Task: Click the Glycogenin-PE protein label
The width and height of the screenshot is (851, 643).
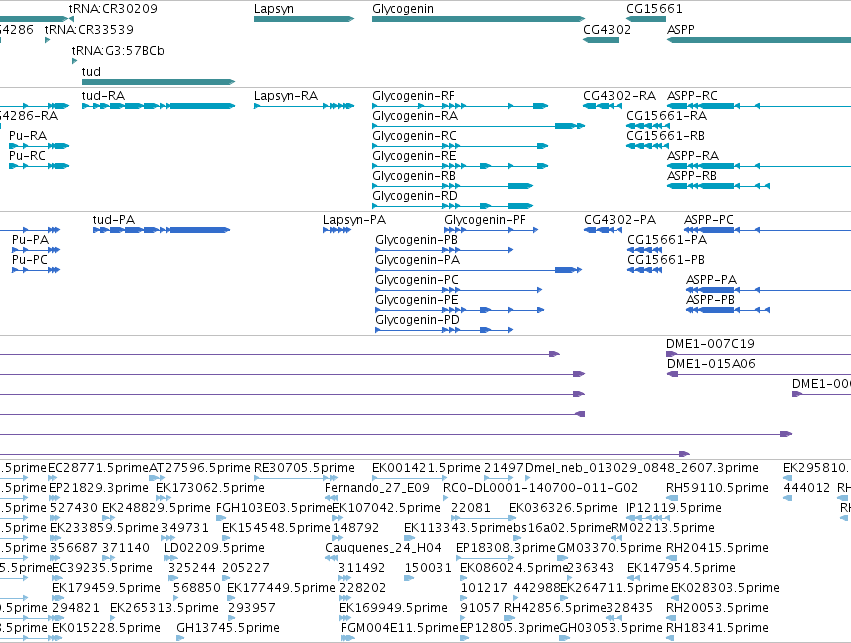Action: coord(417,300)
